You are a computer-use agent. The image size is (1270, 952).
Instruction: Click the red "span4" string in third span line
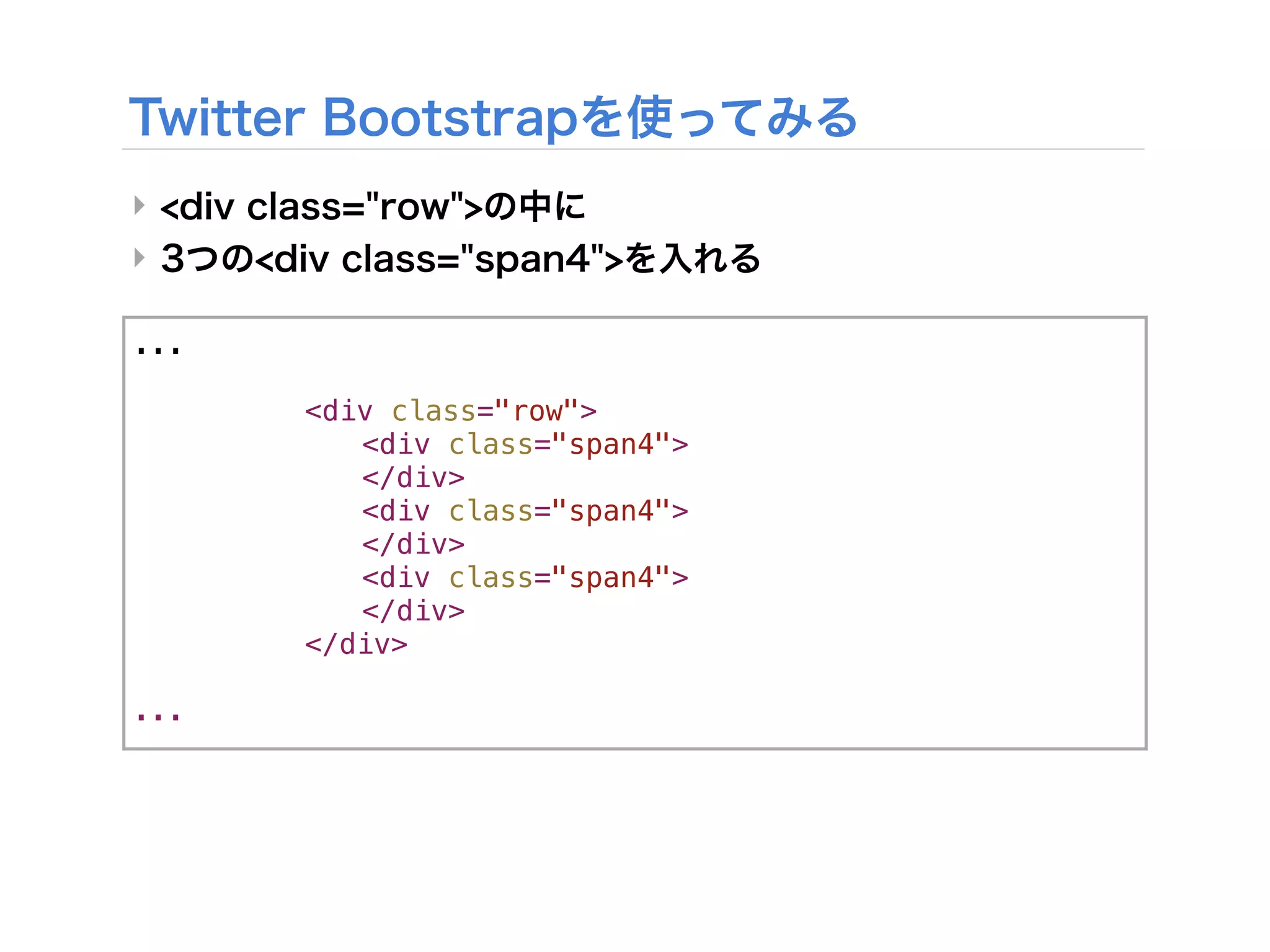pyautogui.click(x=611, y=578)
